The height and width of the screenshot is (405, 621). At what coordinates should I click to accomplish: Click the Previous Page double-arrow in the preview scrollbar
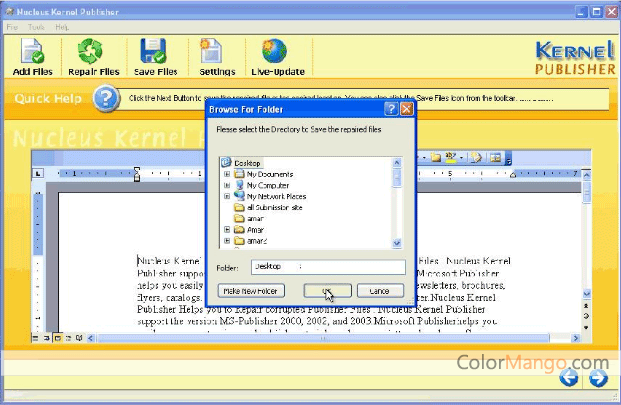point(587,306)
